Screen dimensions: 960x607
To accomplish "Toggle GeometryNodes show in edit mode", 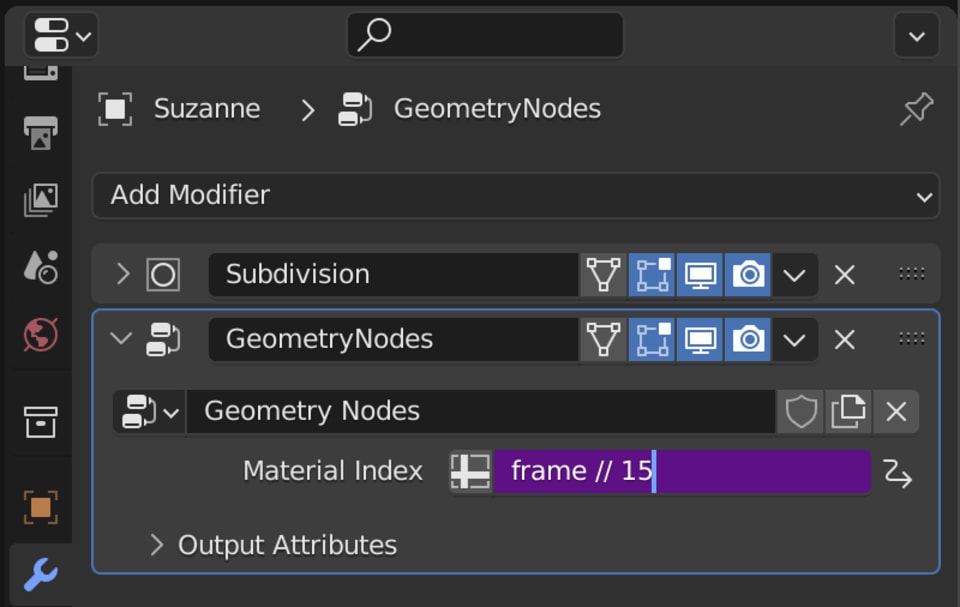I will 651,339.
